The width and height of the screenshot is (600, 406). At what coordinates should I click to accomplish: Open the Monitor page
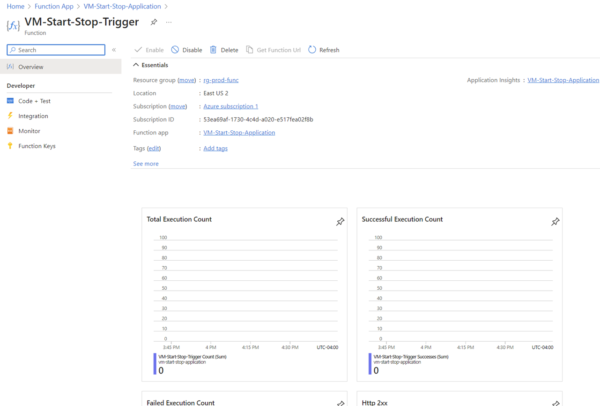29,131
